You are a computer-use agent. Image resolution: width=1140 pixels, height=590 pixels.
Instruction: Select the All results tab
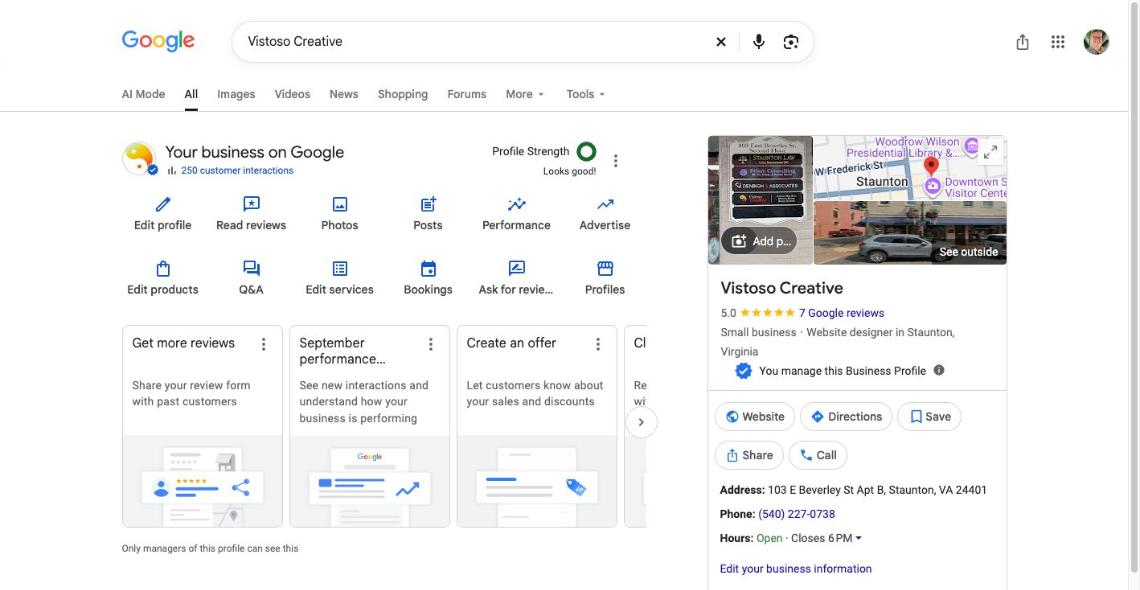tap(191, 94)
